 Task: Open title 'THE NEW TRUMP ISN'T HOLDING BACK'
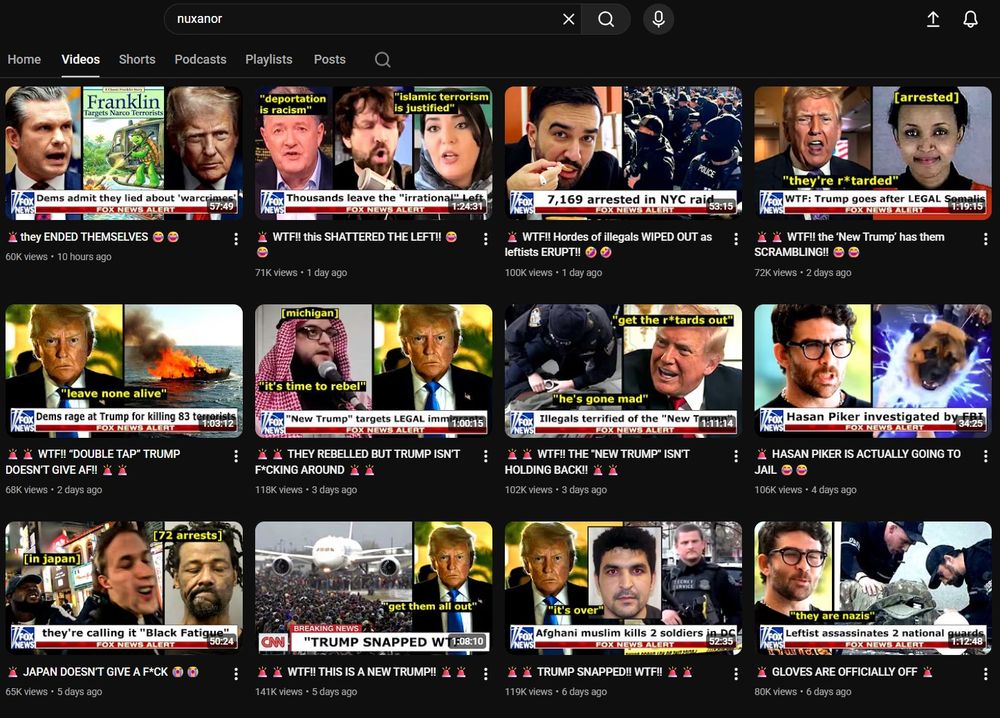598,462
